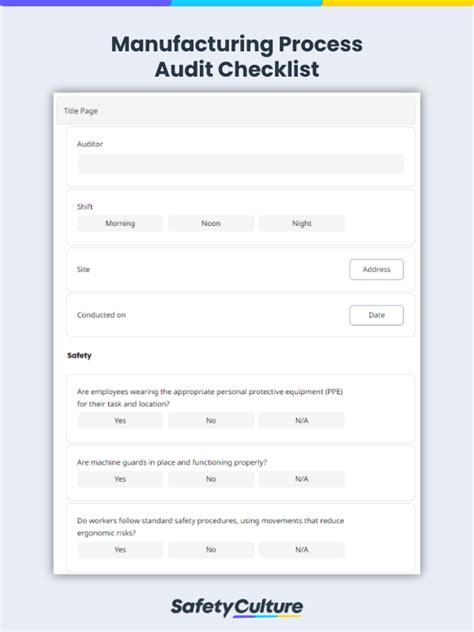Answer Yes for machine guards question

(x=120, y=479)
